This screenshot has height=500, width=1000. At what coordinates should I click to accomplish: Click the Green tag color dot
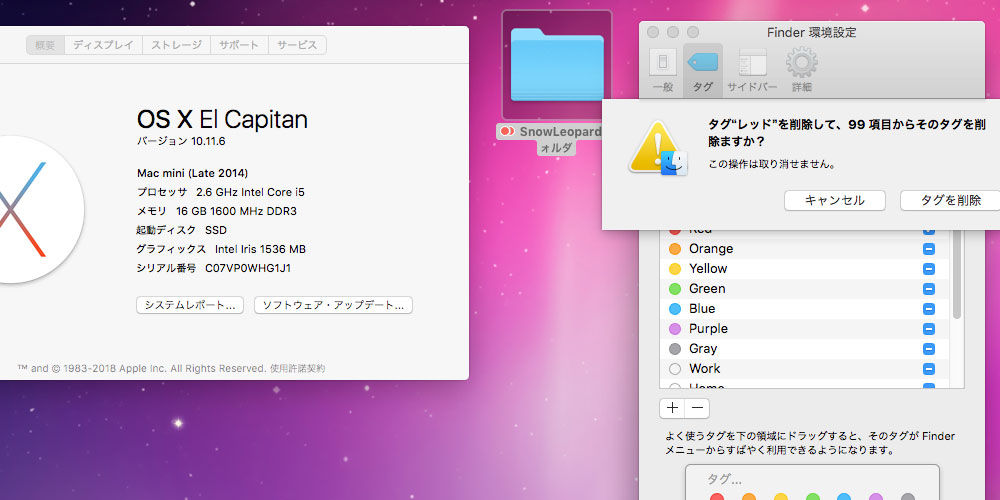(x=675, y=289)
